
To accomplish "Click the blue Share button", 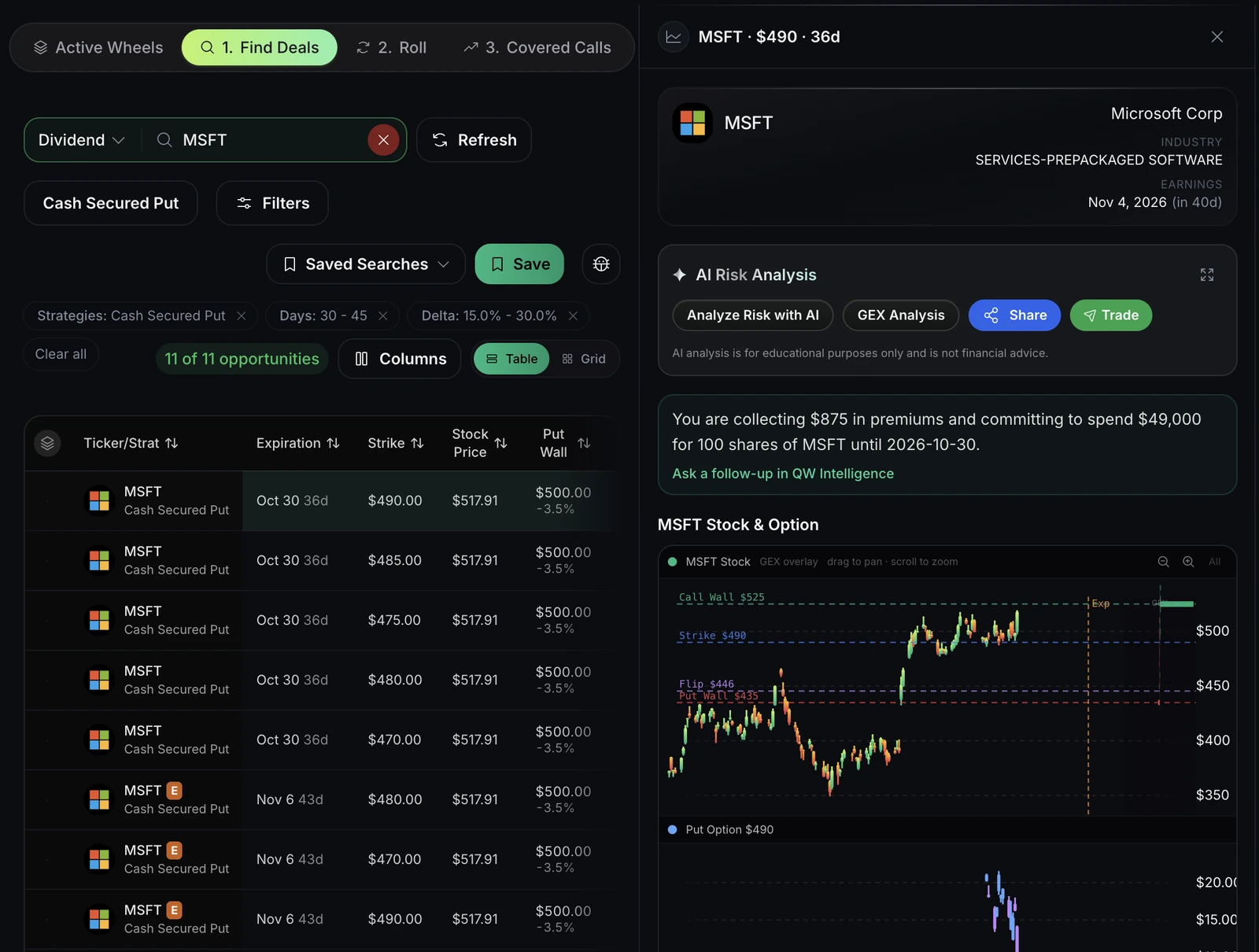I will (1014, 315).
